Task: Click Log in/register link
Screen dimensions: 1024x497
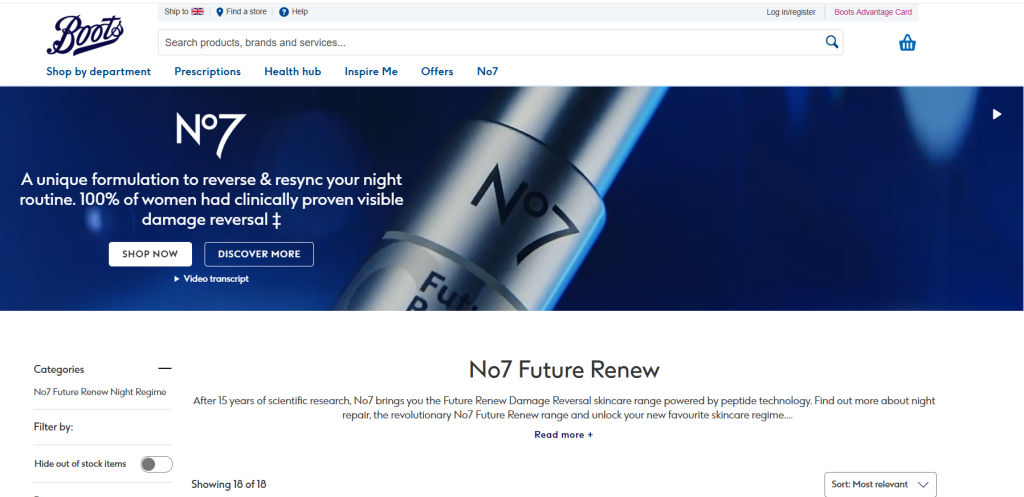Action: [x=791, y=12]
